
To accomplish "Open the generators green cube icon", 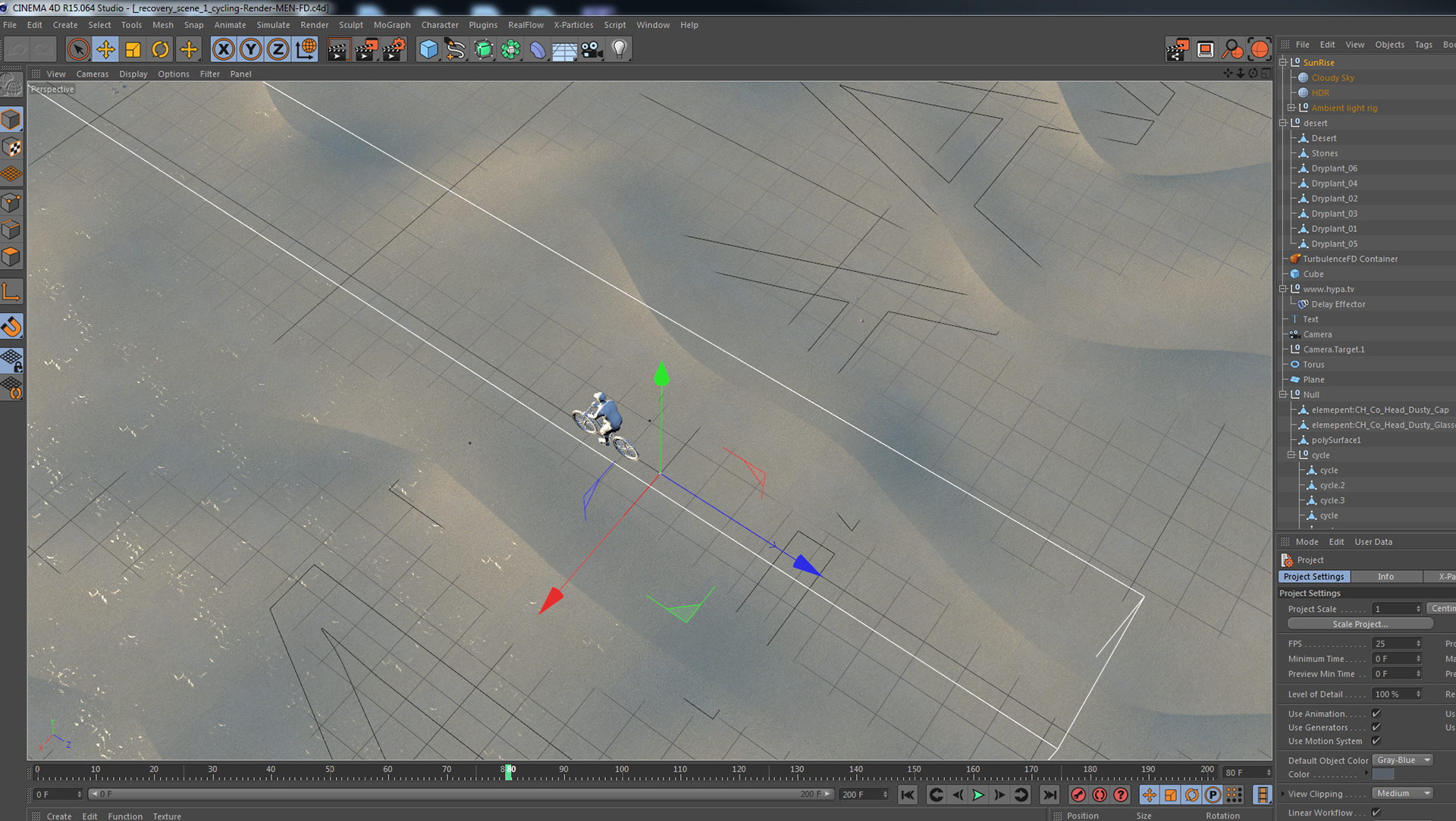I will tap(483, 50).
